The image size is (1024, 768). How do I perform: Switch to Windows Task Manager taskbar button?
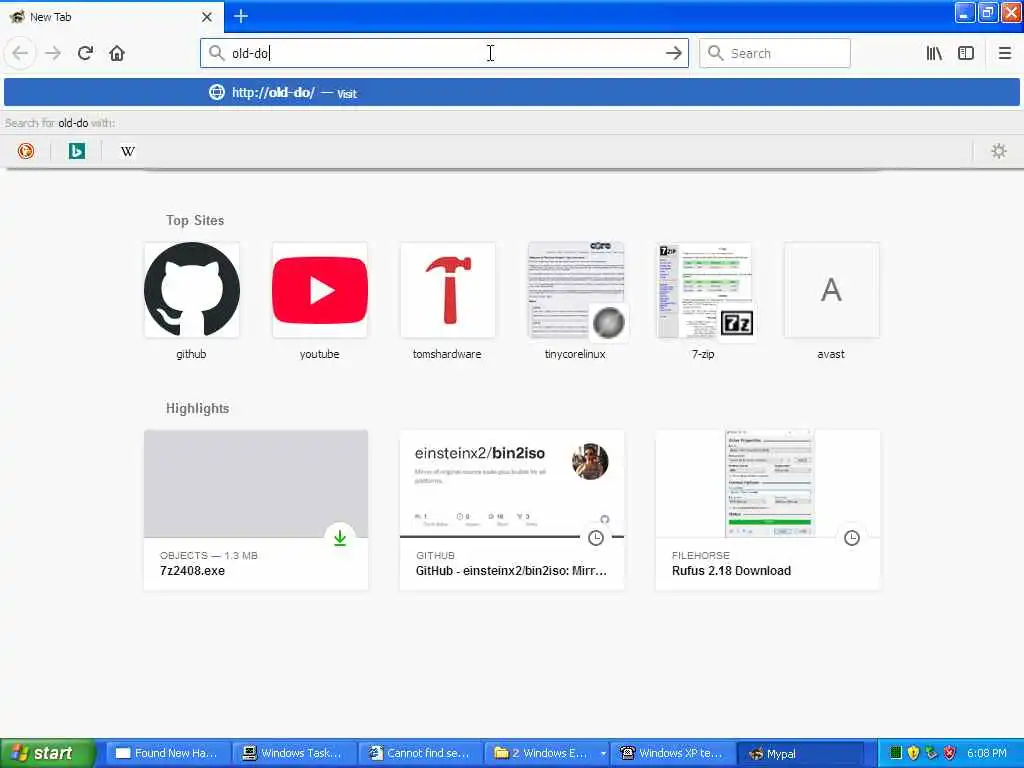coord(294,754)
